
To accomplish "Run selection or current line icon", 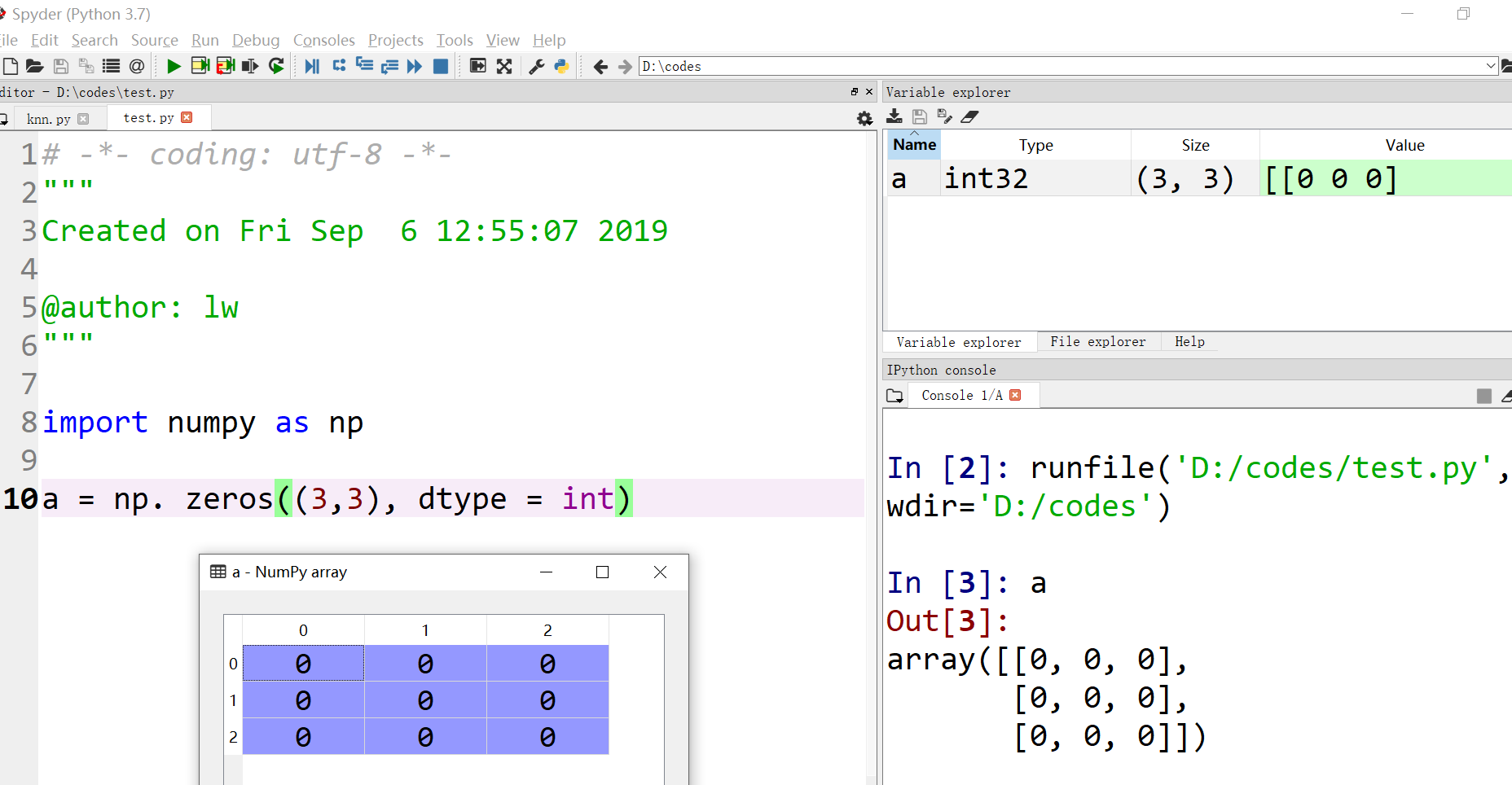I will pyautogui.click(x=251, y=66).
